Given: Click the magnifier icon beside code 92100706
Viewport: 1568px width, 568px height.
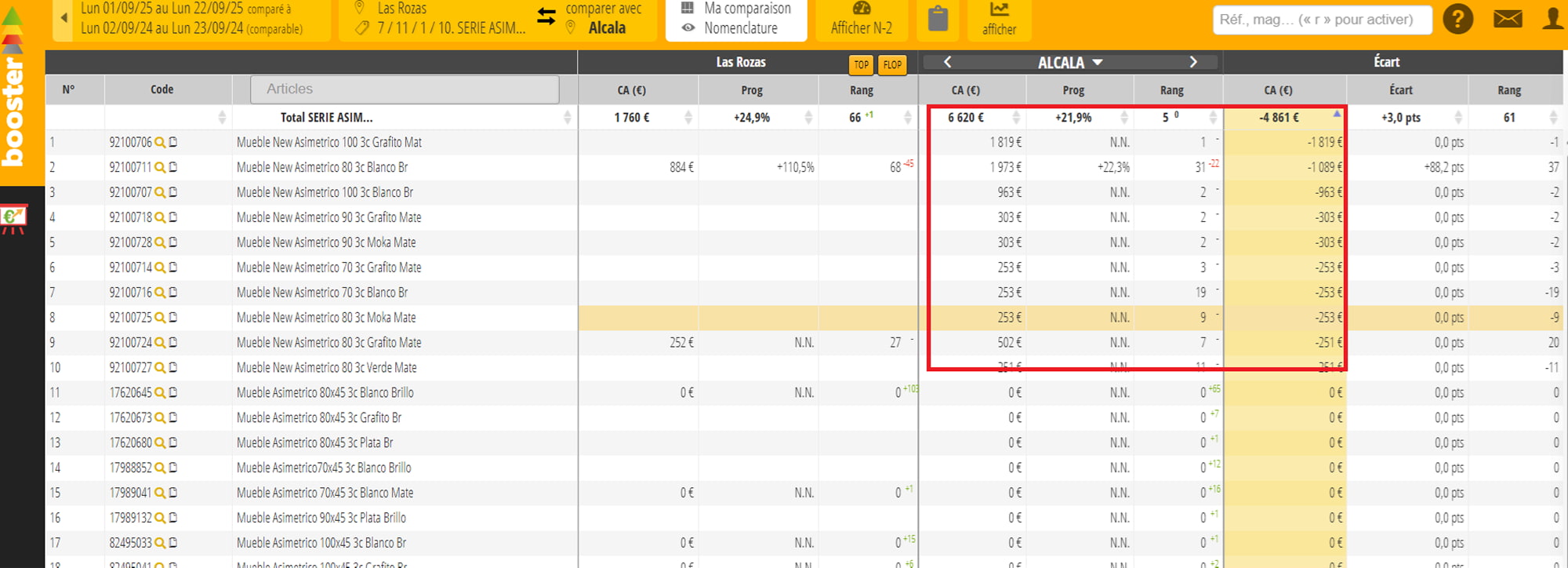Looking at the screenshot, I should 160,142.
